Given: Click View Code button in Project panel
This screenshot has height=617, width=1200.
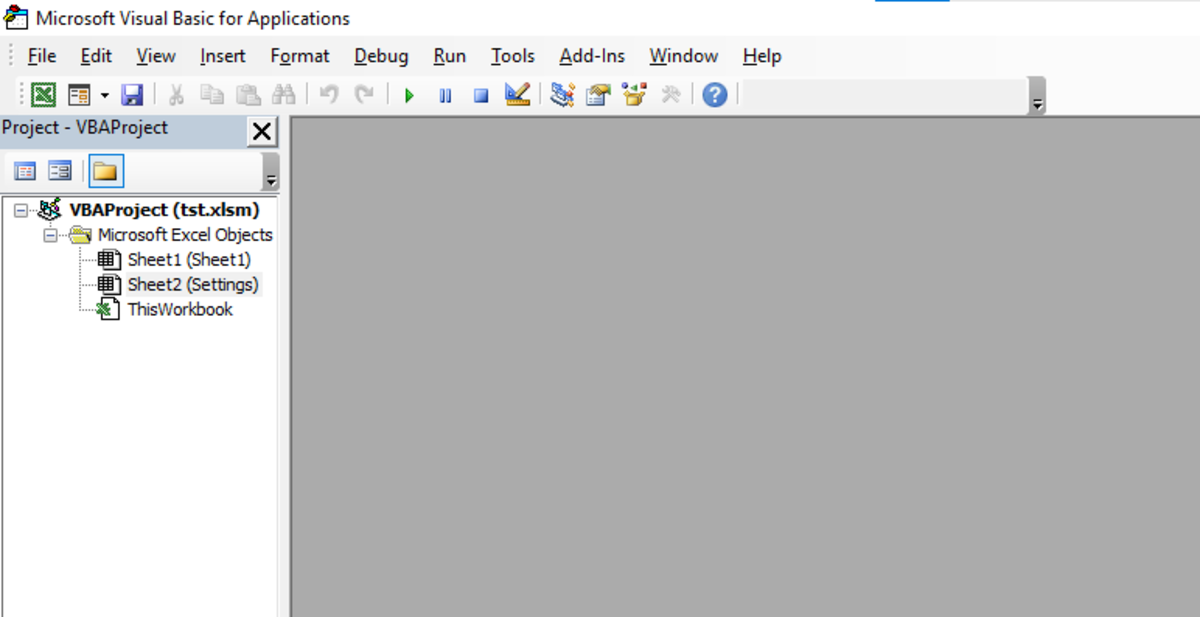Looking at the screenshot, I should point(26,171).
